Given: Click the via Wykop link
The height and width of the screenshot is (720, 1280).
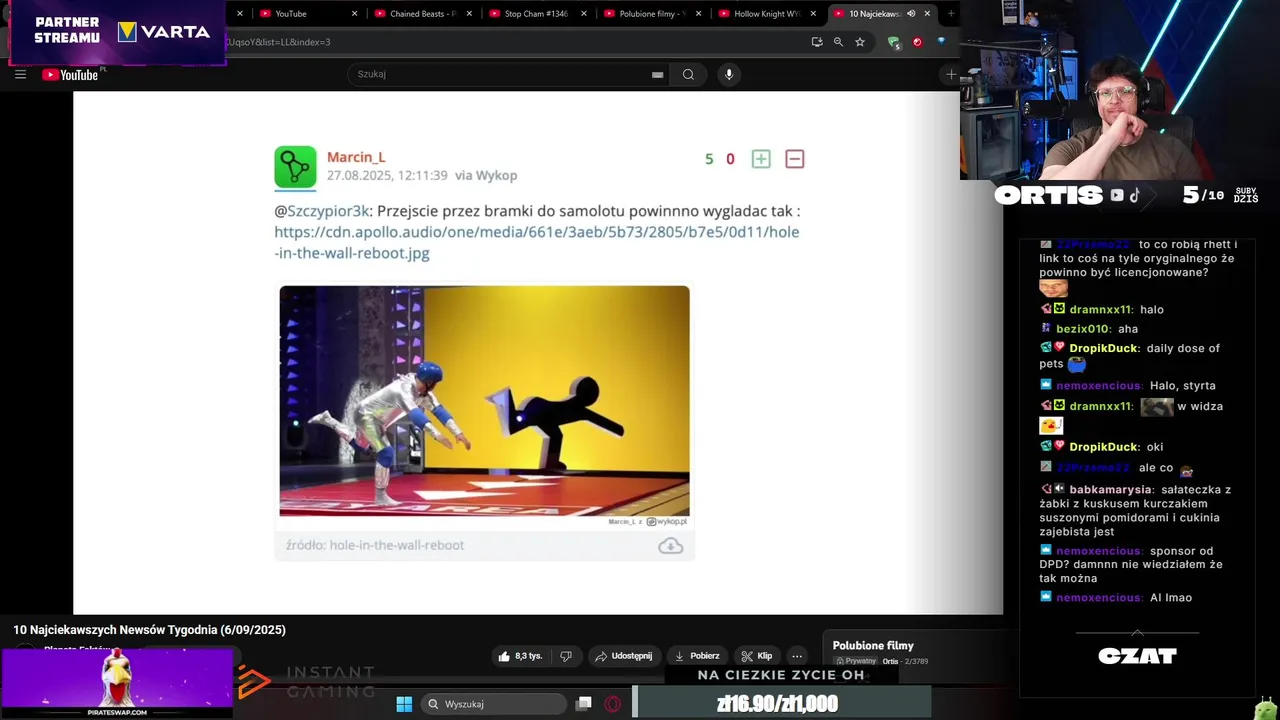Looking at the screenshot, I should click(486, 175).
